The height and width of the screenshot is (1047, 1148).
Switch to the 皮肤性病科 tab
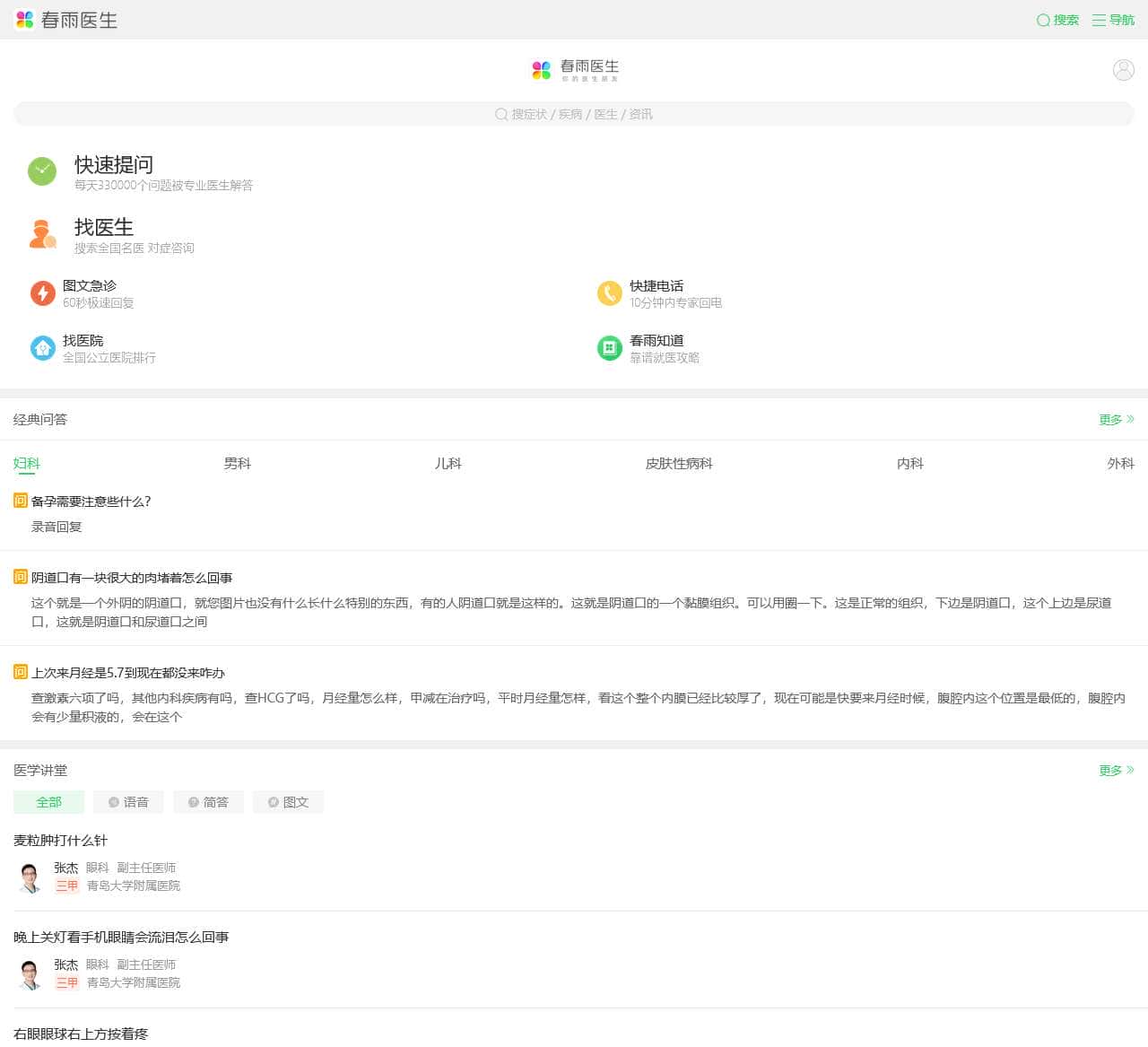(x=679, y=463)
